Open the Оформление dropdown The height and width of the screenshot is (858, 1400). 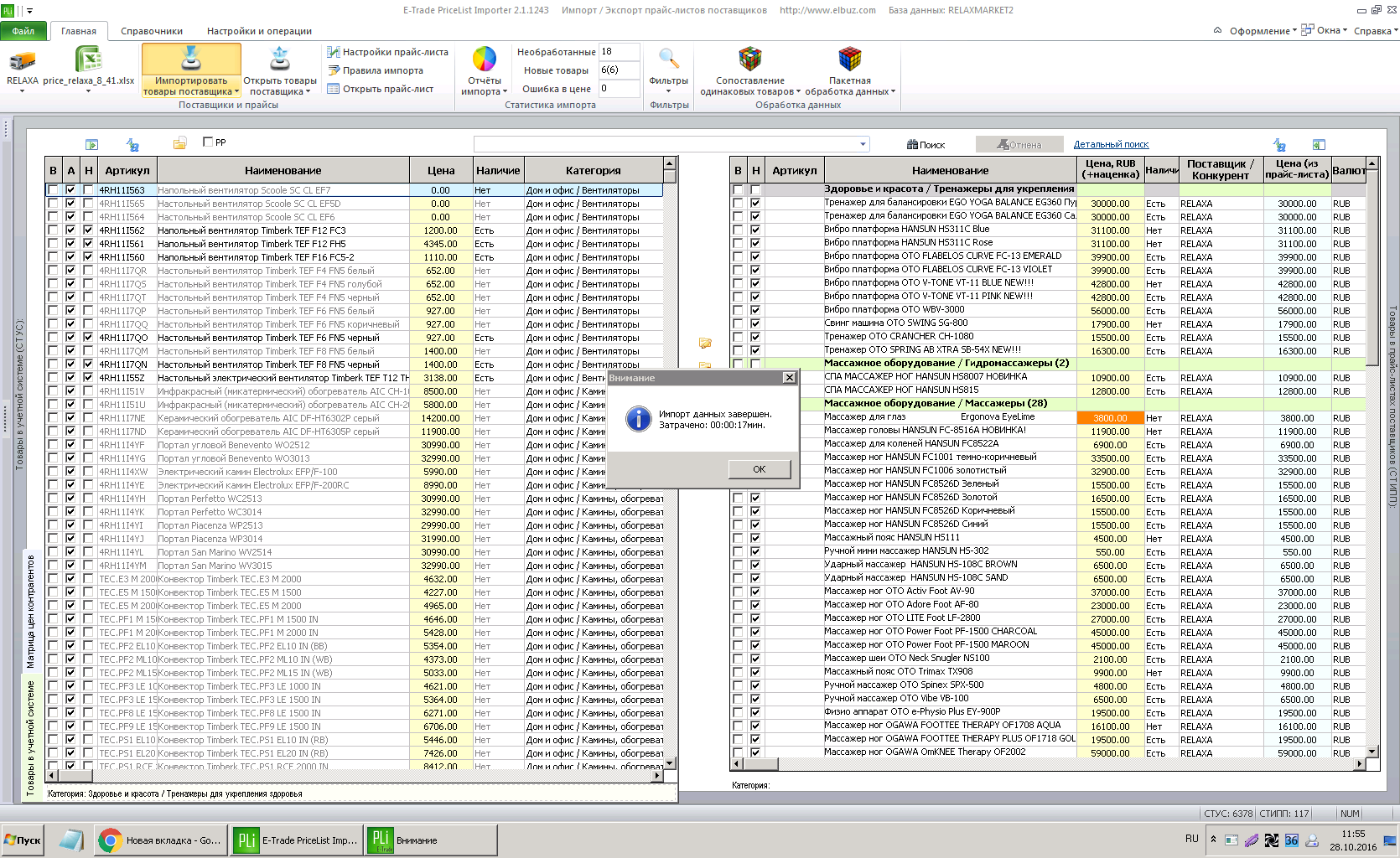1263,31
